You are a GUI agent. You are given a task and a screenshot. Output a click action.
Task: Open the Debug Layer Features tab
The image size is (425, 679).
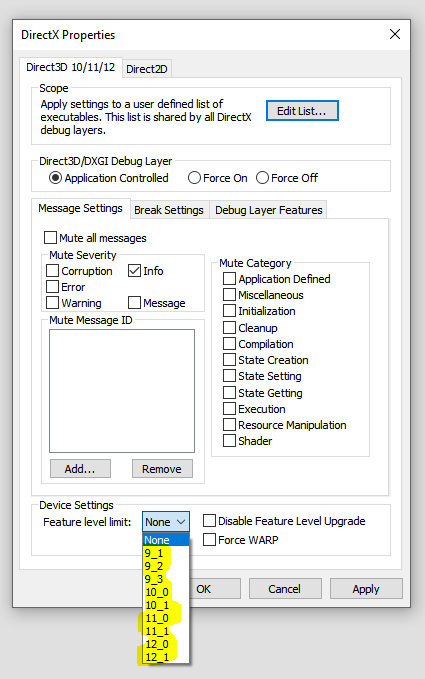click(x=269, y=210)
